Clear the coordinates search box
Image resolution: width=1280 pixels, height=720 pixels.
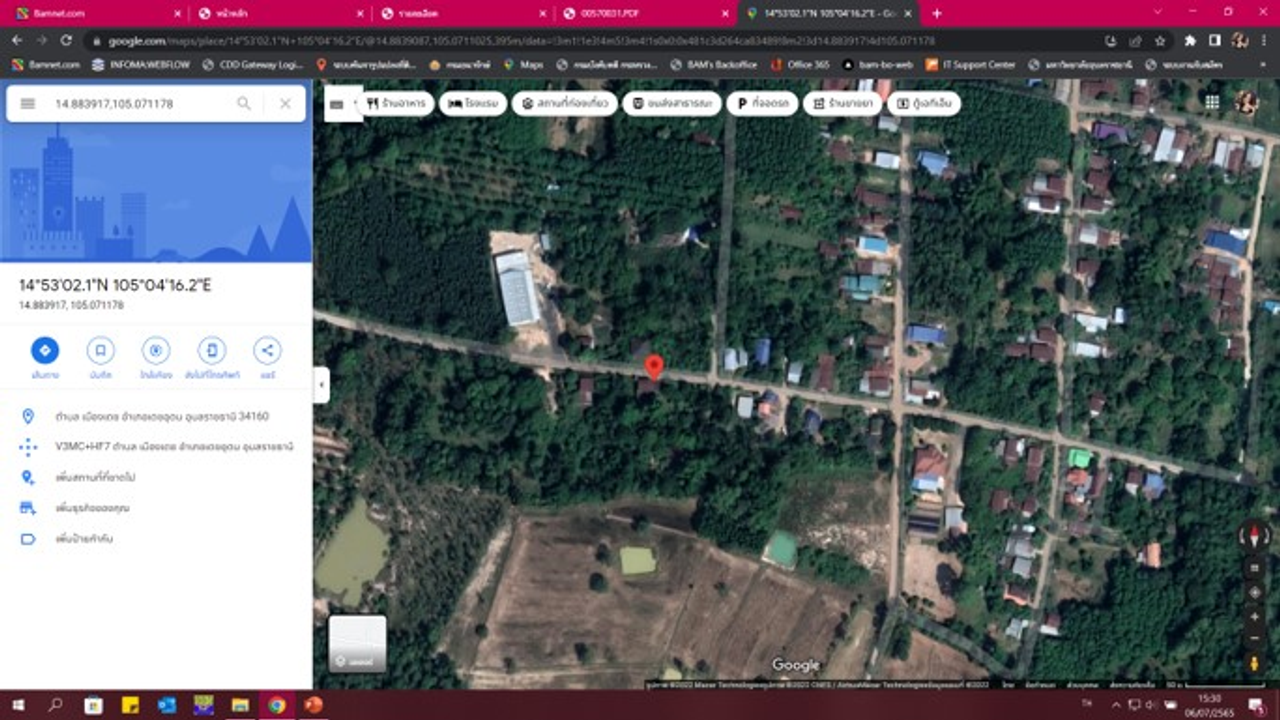pos(285,104)
